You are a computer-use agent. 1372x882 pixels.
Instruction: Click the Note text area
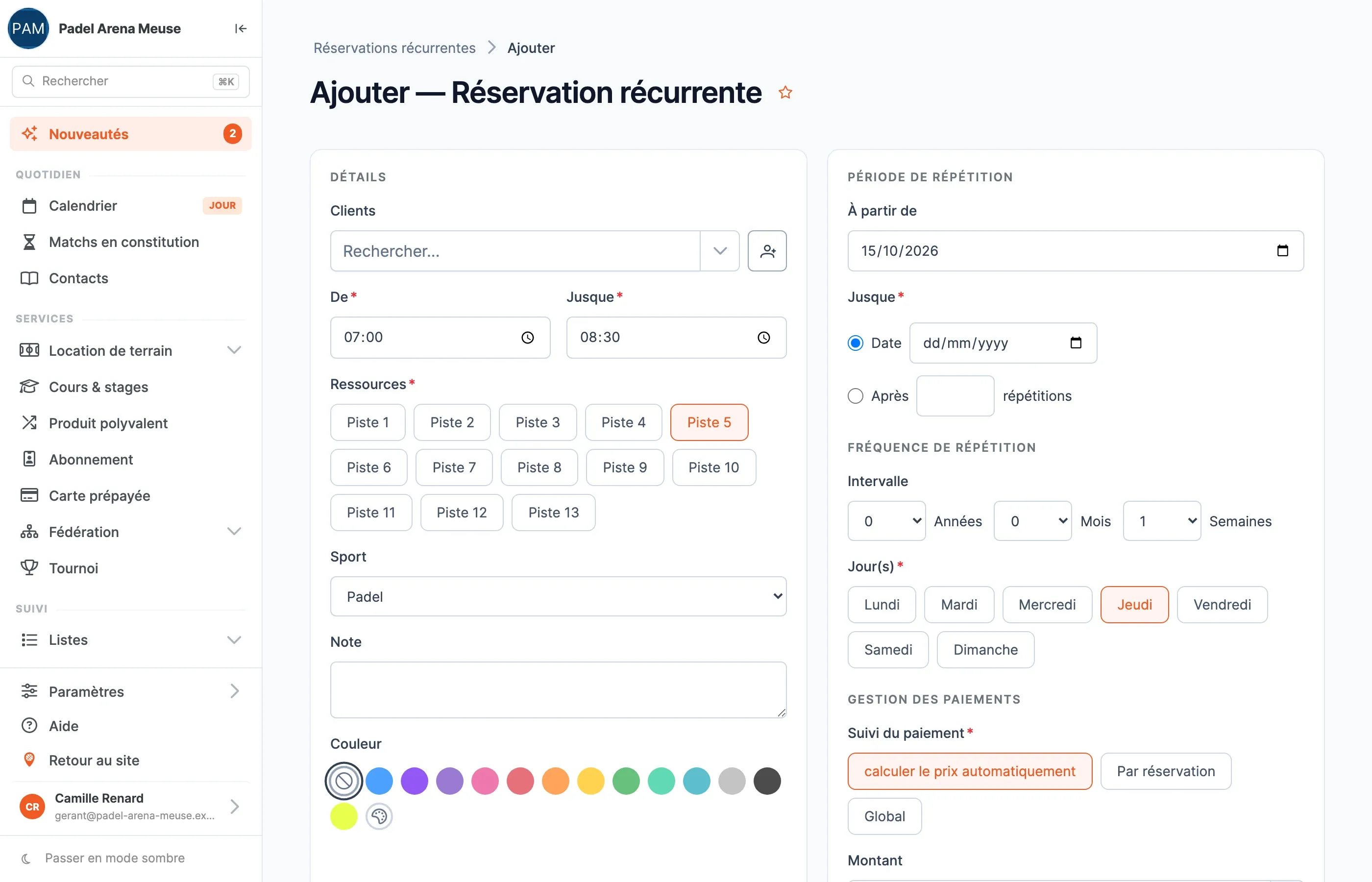558,689
